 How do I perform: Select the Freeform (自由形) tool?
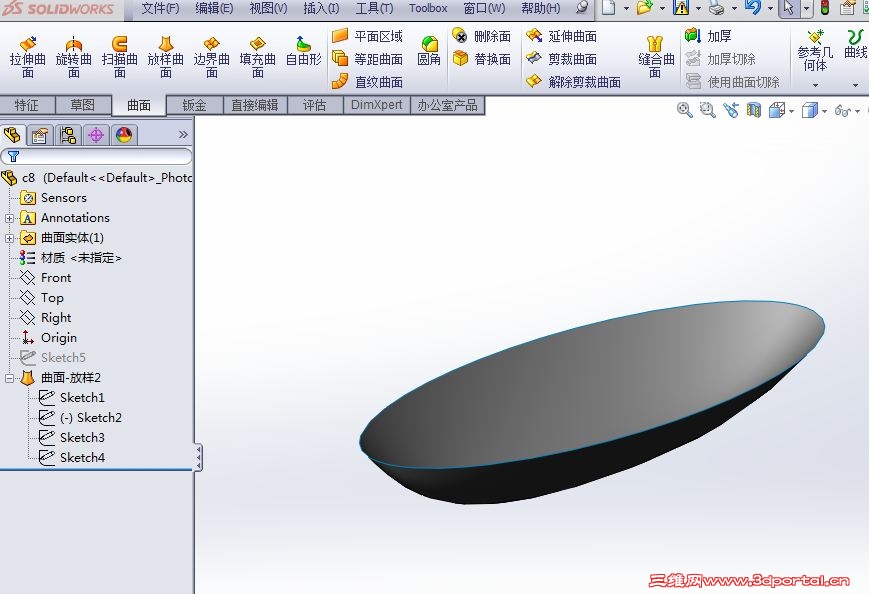pyautogui.click(x=303, y=51)
